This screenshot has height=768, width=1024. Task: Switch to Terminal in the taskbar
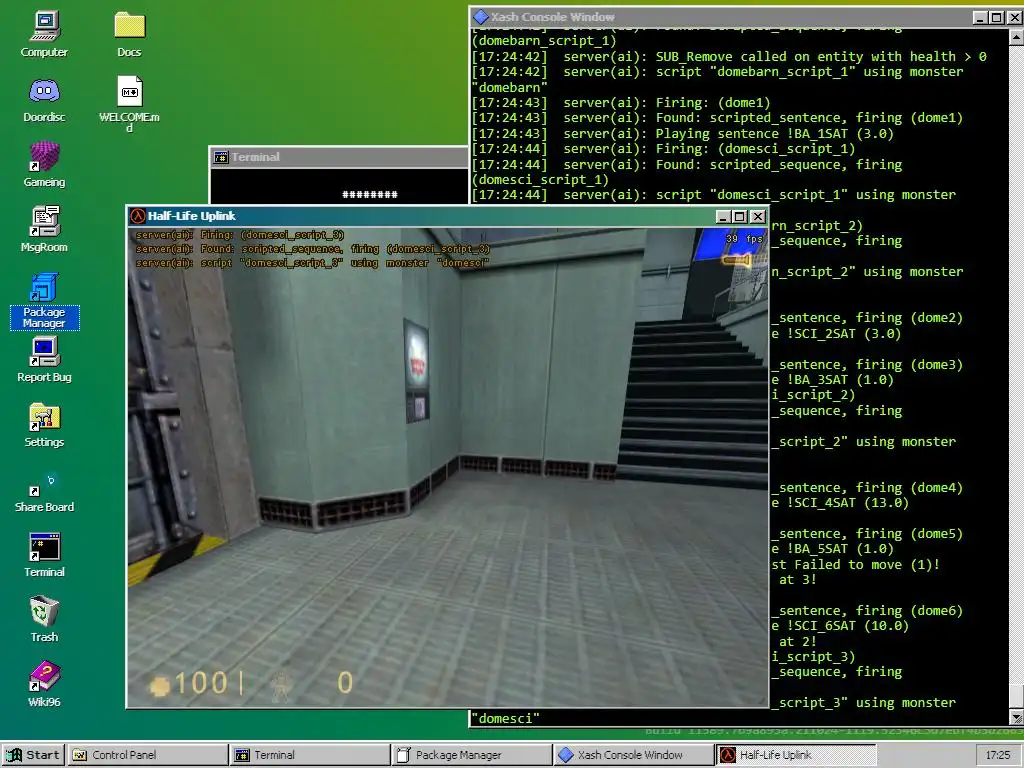(310, 755)
